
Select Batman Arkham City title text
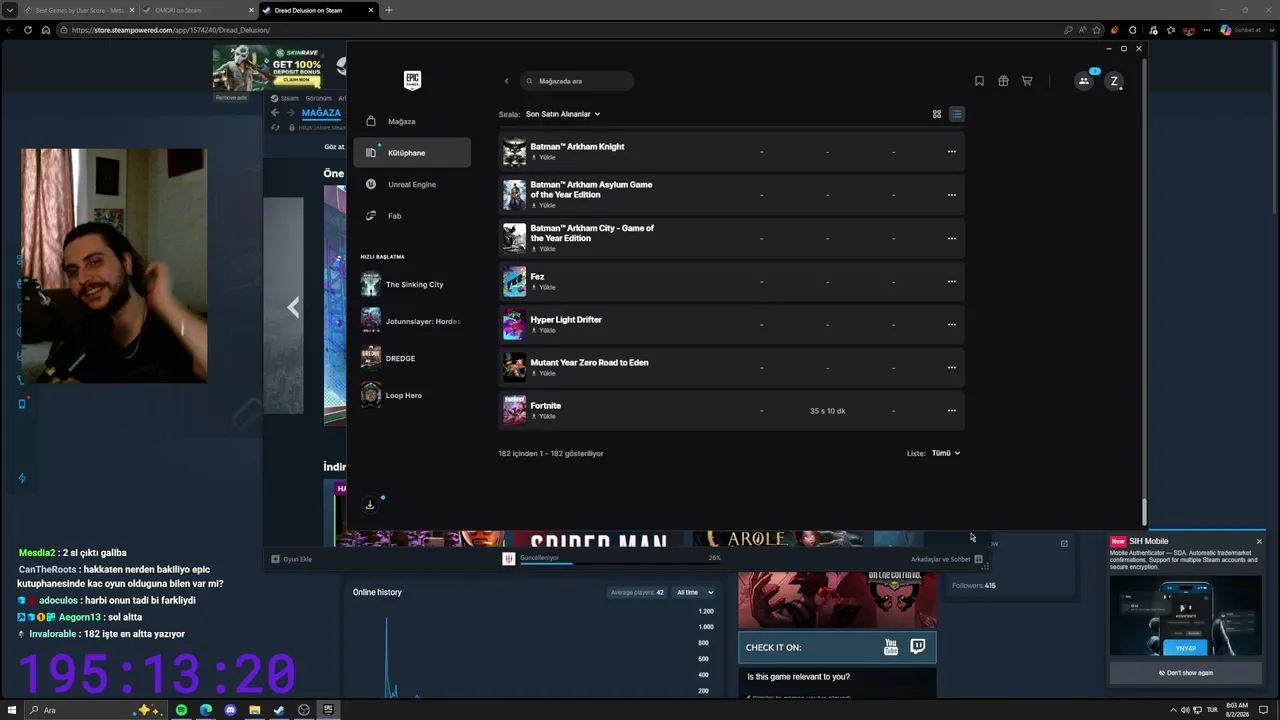click(x=592, y=233)
